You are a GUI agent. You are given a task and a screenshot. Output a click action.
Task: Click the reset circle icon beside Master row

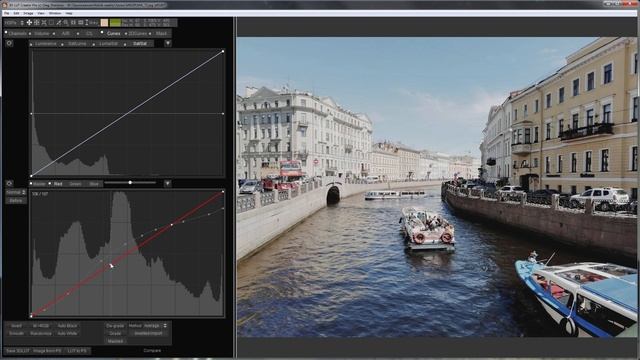9,184
